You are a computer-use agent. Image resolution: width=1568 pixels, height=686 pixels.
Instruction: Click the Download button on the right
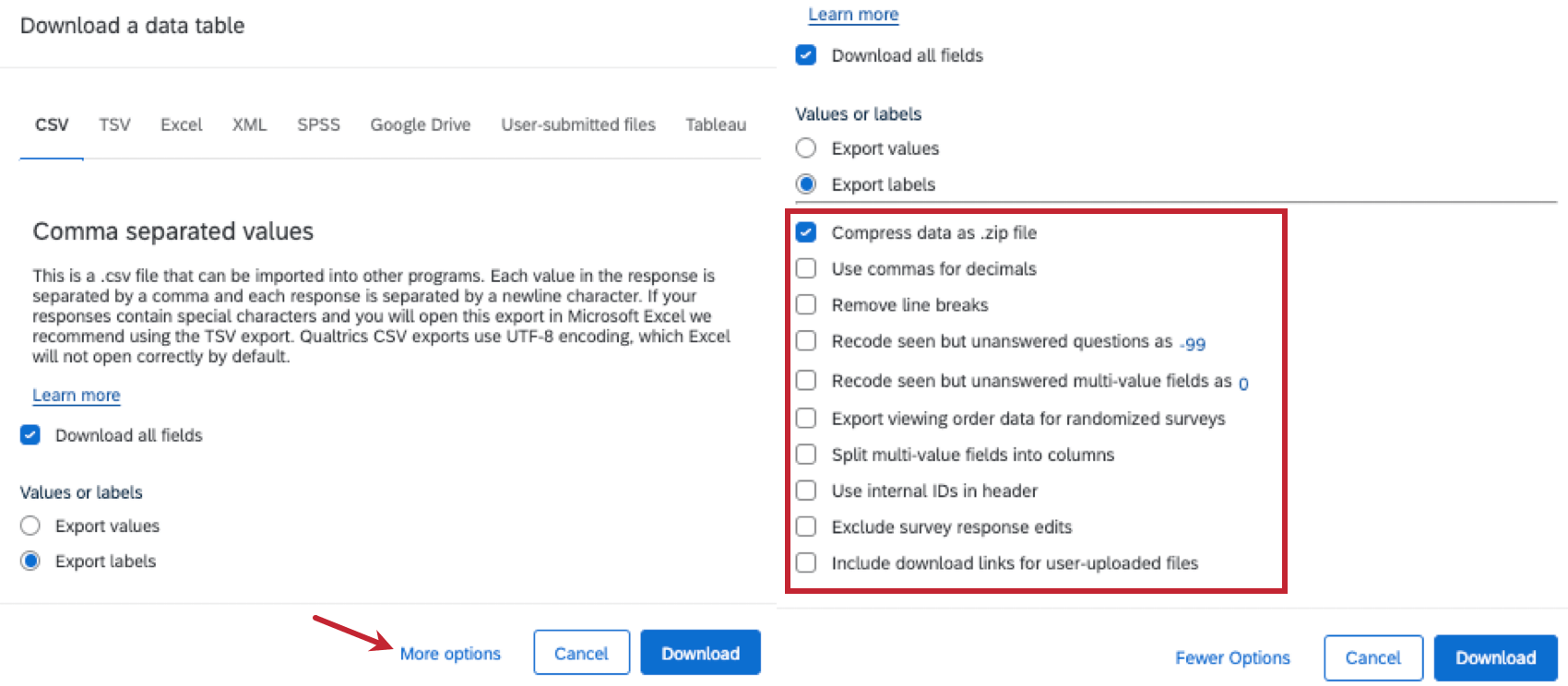pyautogui.click(x=1494, y=657)
